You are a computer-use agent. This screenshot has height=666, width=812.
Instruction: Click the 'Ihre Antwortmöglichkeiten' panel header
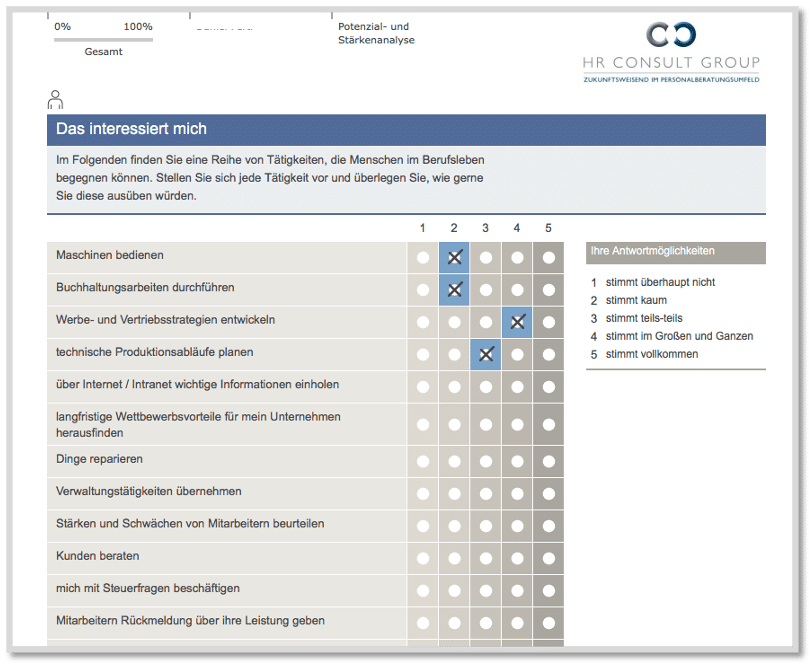(x=675, y=252)
